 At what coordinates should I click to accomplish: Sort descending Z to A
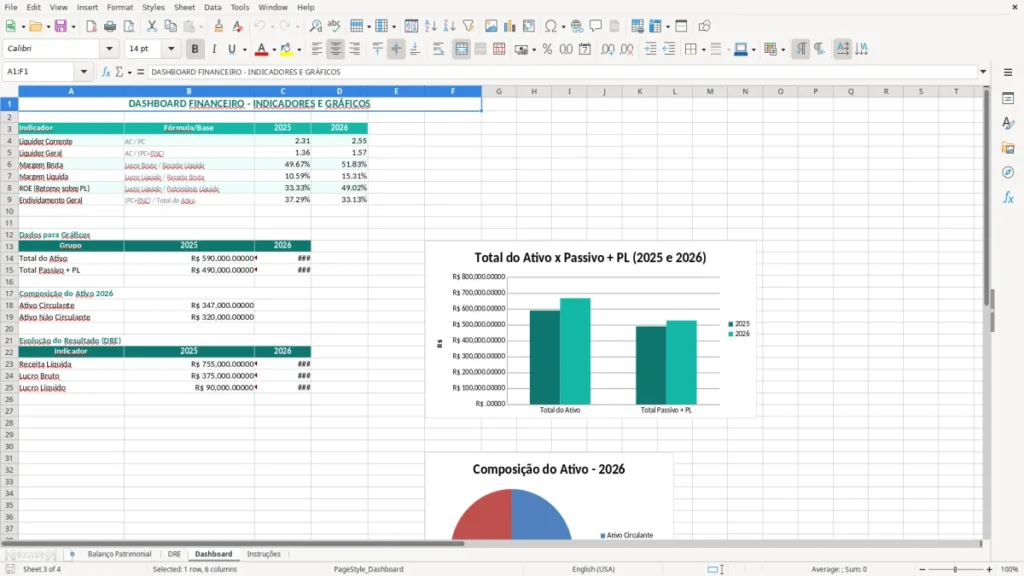coord(449,26)
